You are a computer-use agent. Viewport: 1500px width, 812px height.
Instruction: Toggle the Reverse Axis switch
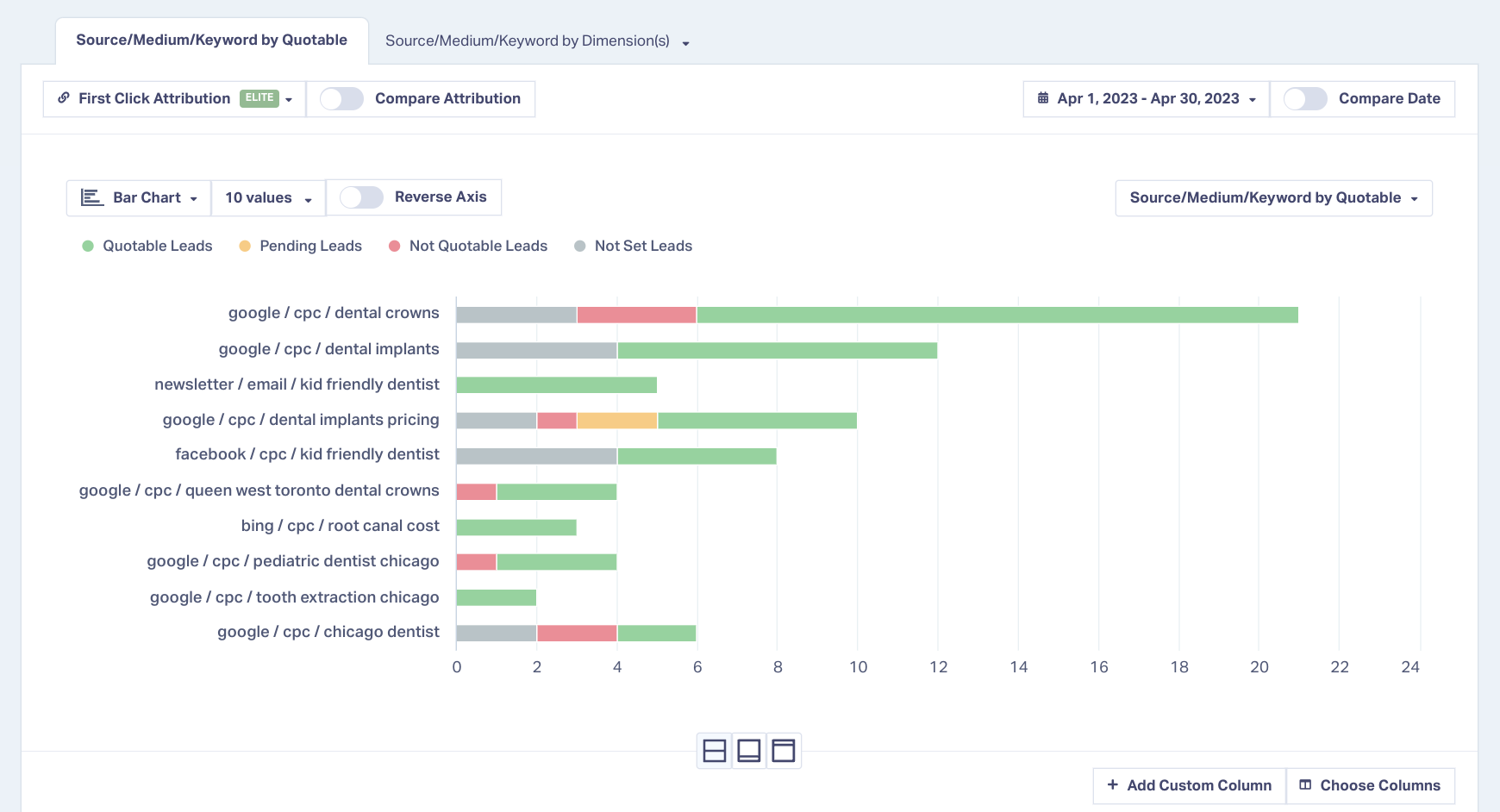pyautogui.click(x=361, y=197)
